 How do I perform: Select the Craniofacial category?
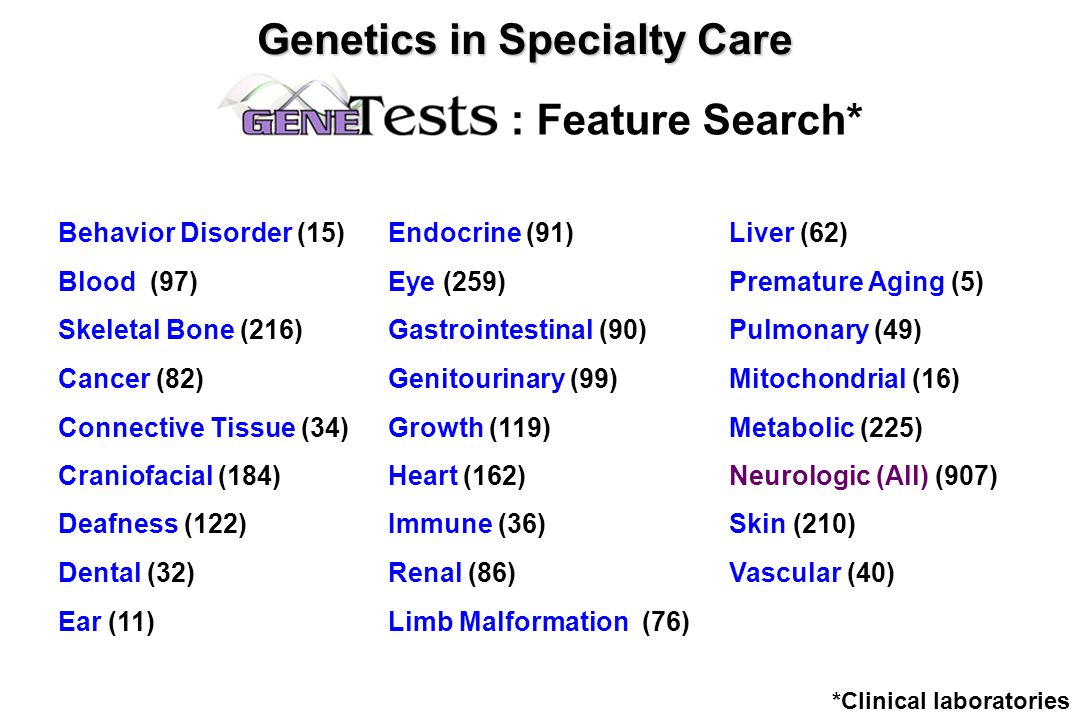point(136,476)
